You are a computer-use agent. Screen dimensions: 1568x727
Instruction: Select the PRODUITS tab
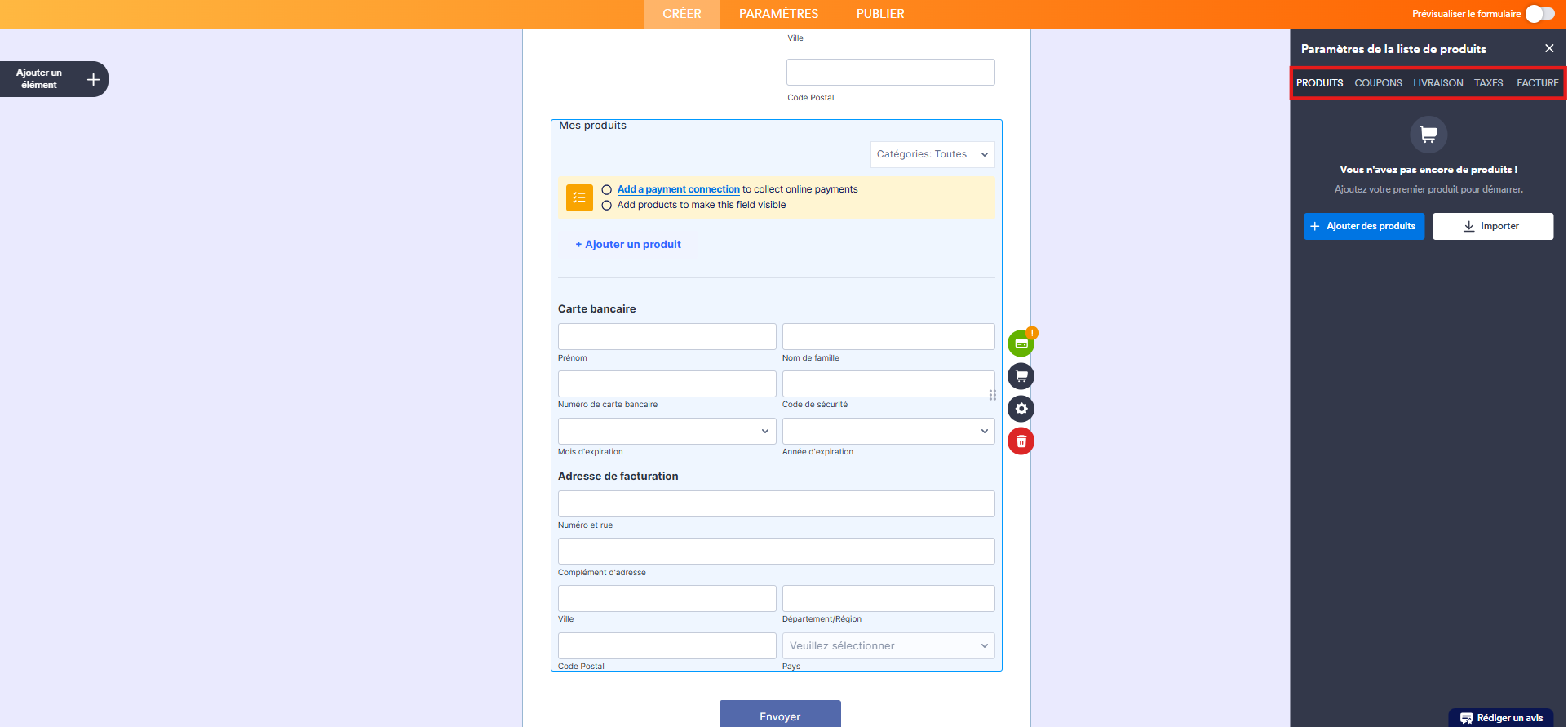pyautogui.click(x=1319, y=83)
